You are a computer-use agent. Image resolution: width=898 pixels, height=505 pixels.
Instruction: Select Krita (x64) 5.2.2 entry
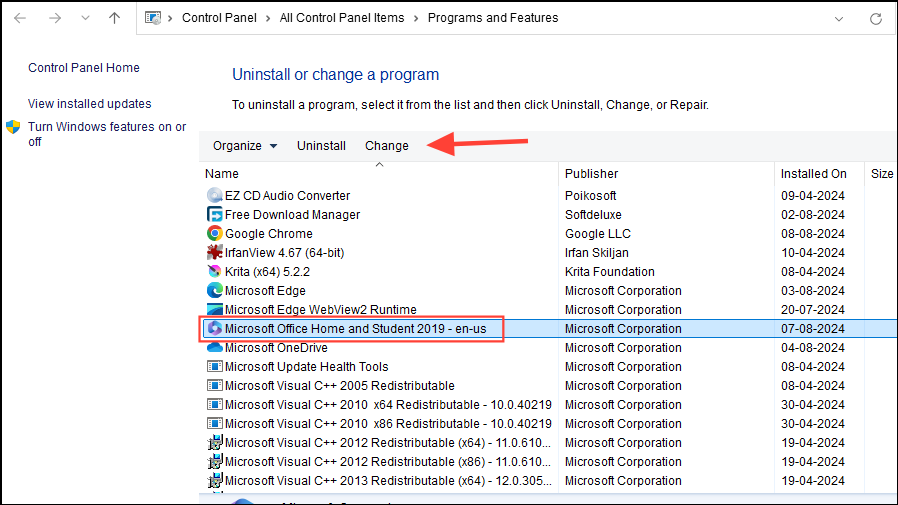(x=267, y=271)
